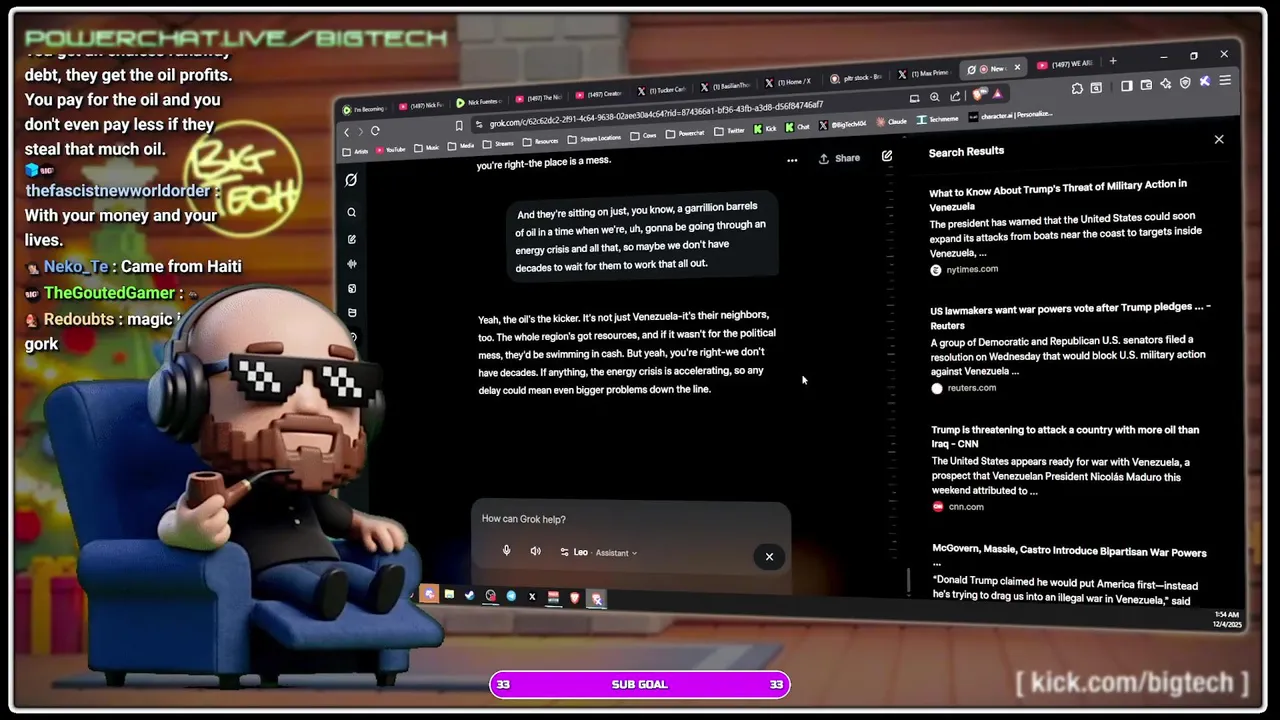Open the Powerchat bookmarks folder
Screen dimensions: 1280x720
(x=684, y=133)
